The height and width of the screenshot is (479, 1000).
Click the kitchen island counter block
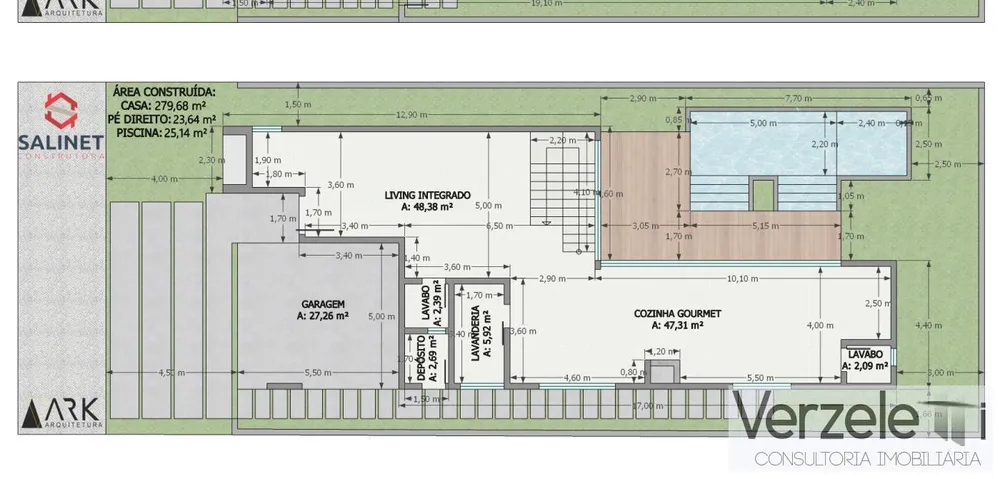click(661, 371)
